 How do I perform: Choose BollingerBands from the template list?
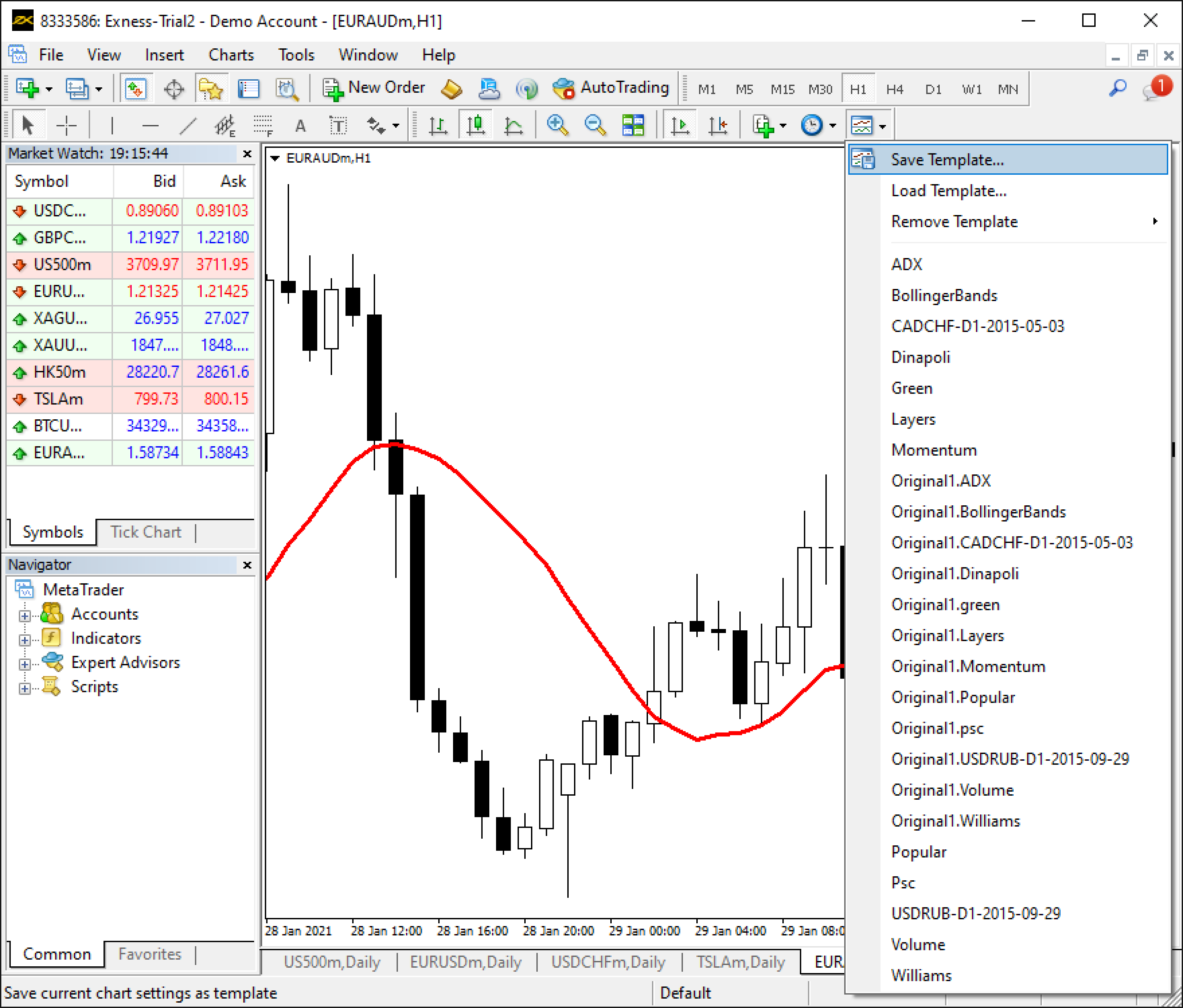[x=944, y=296]
